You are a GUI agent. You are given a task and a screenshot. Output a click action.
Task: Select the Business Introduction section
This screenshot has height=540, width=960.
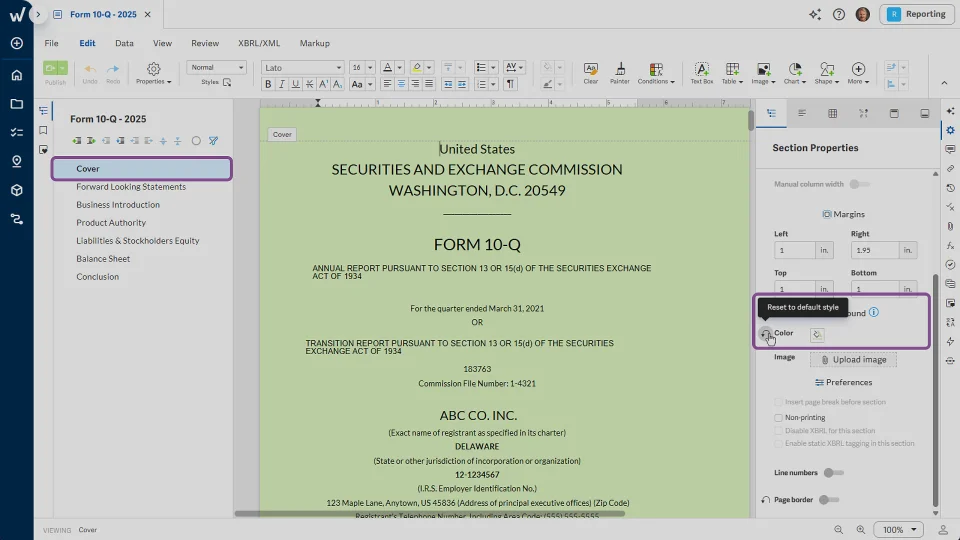(118, 204)
